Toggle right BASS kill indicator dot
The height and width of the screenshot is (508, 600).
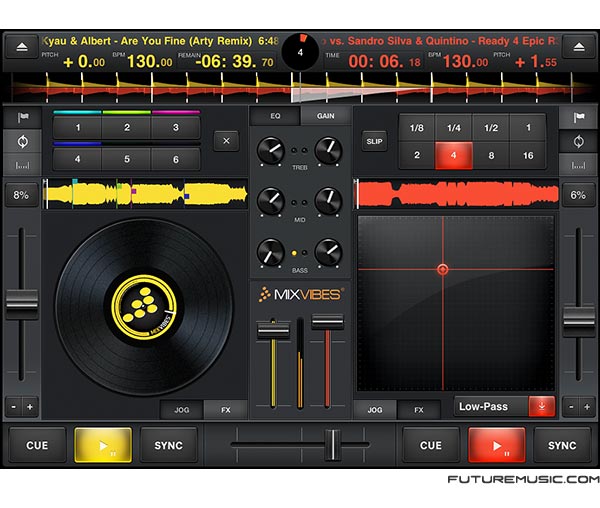(x=305, y=253)
